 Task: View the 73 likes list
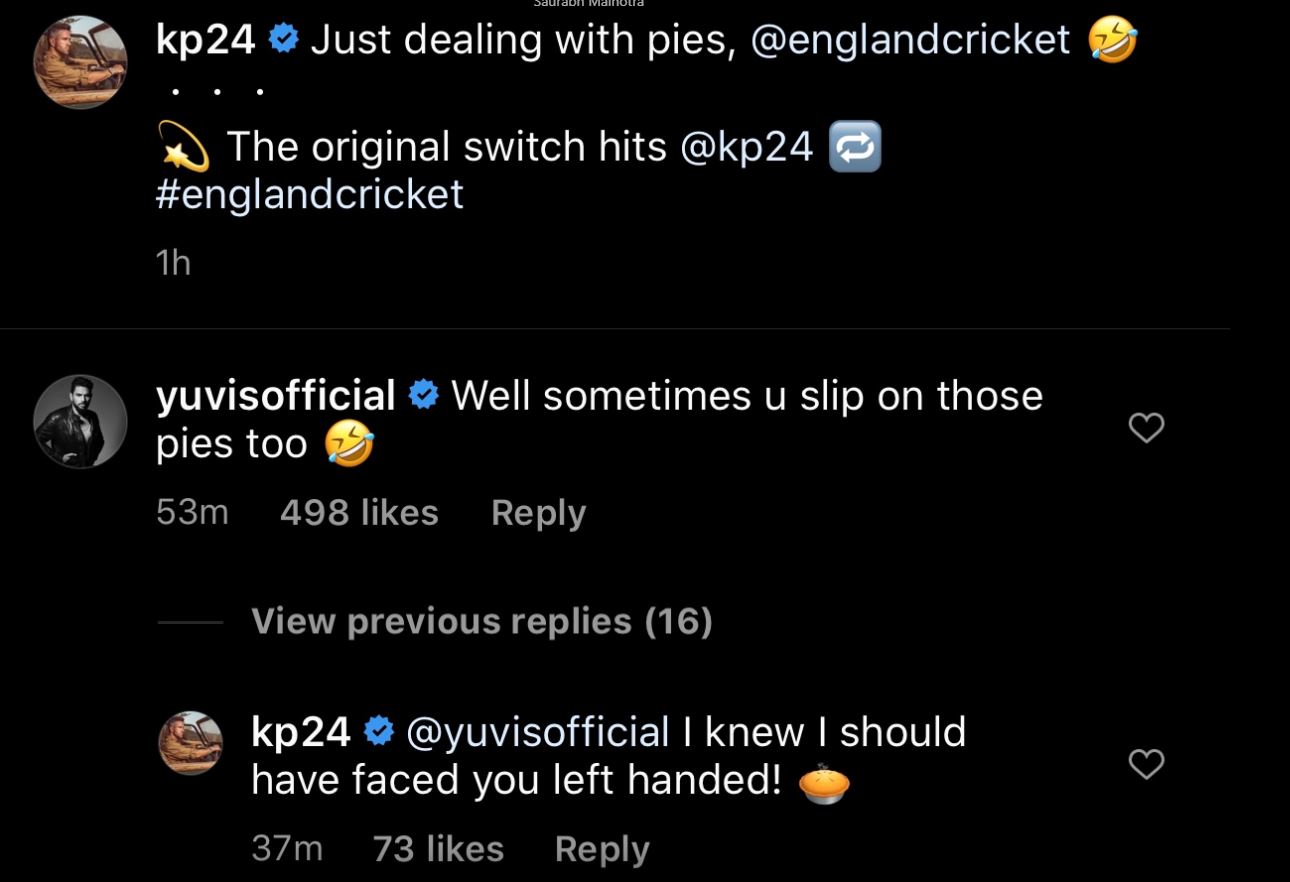point(438,849)
